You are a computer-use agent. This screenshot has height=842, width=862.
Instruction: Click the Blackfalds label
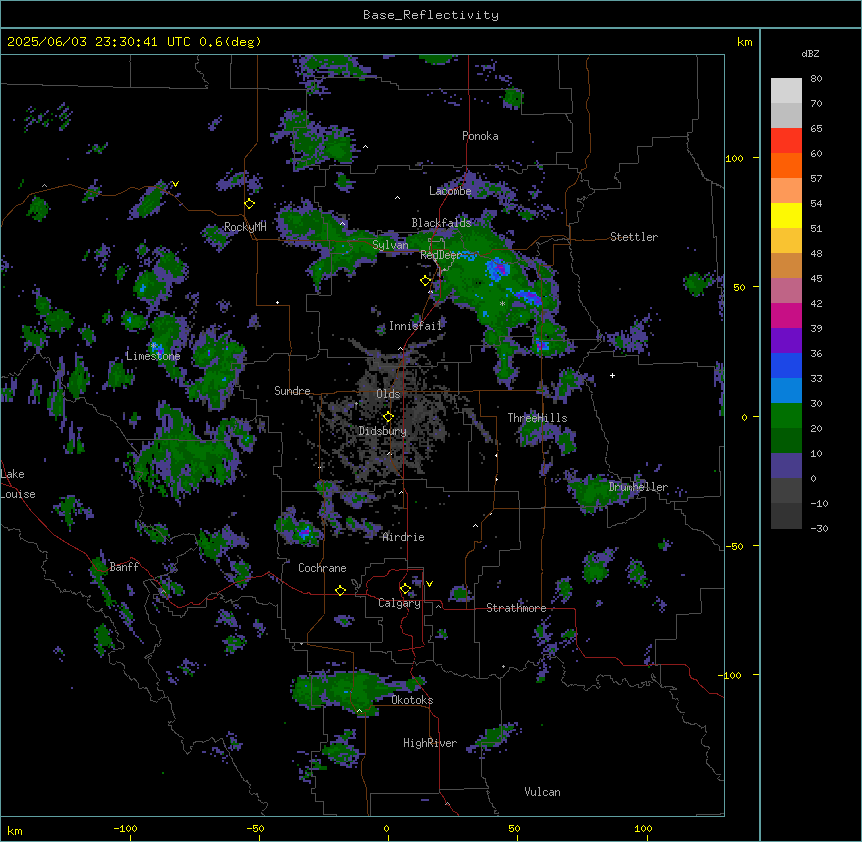[441, 223]
